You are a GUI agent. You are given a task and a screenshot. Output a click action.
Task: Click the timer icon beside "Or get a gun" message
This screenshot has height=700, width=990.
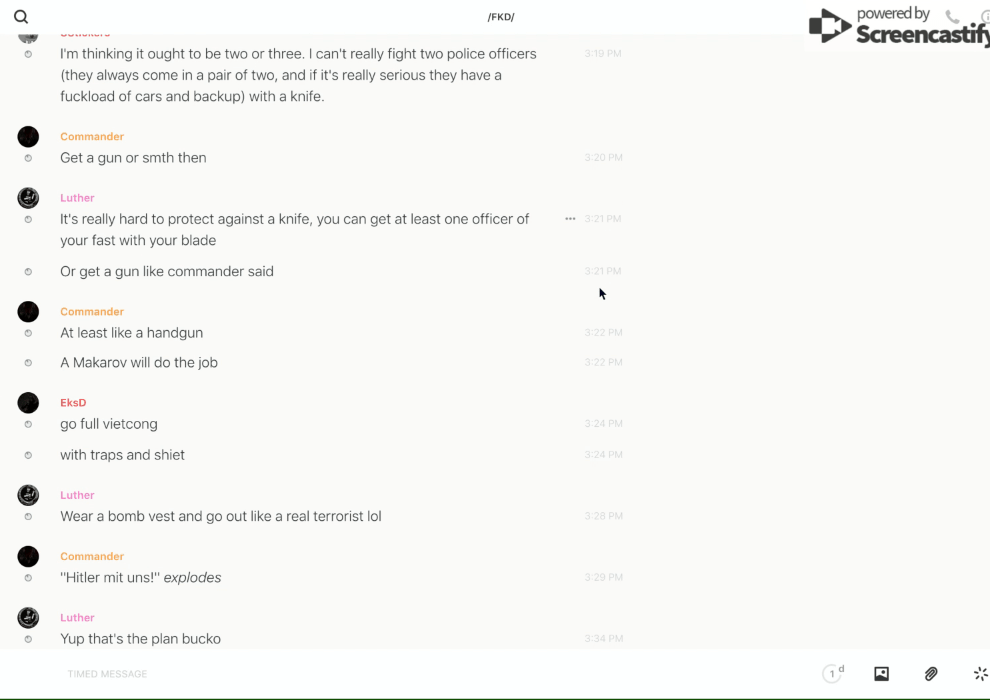pyautogui.click(x=28, y=272)
